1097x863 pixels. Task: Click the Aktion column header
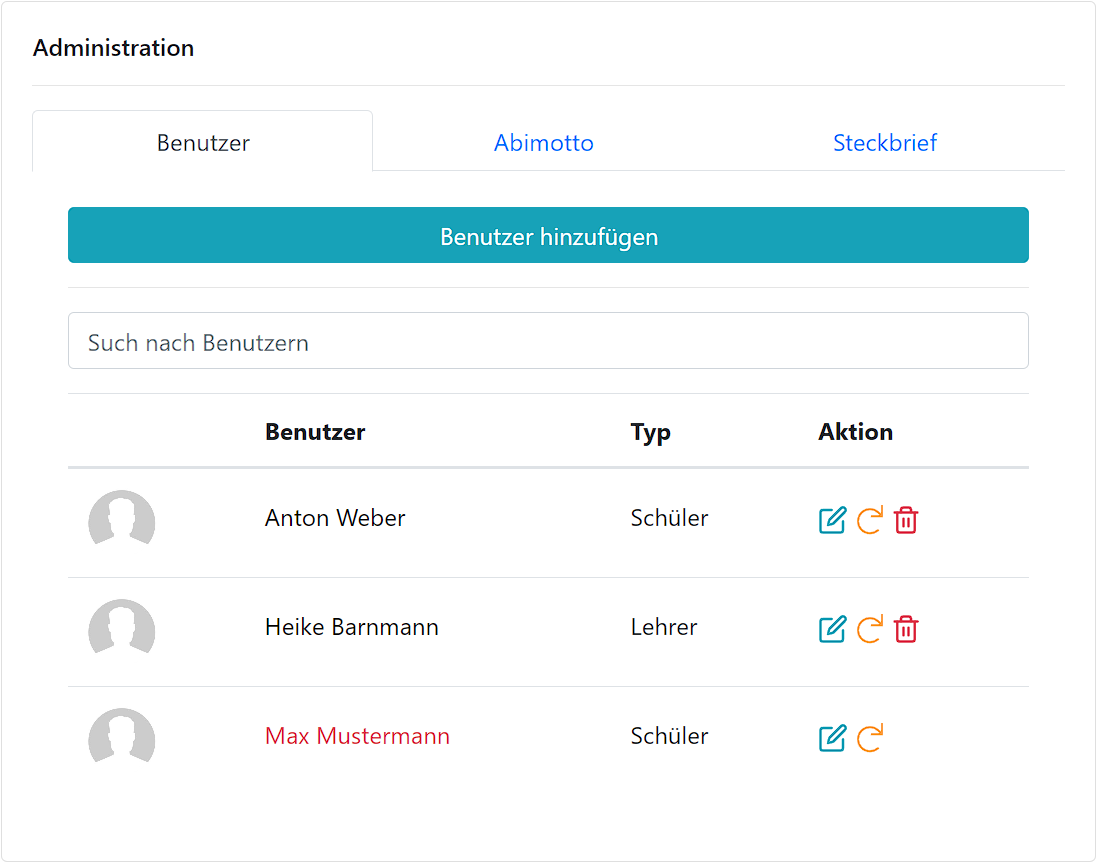pyautogui.click(x=856, y=432)
